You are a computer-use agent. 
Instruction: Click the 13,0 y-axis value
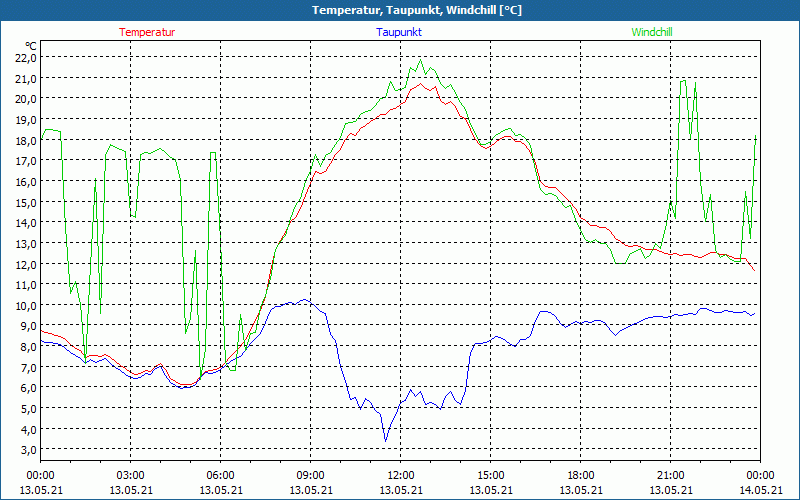pyautogui.click(x=26, y=243)
